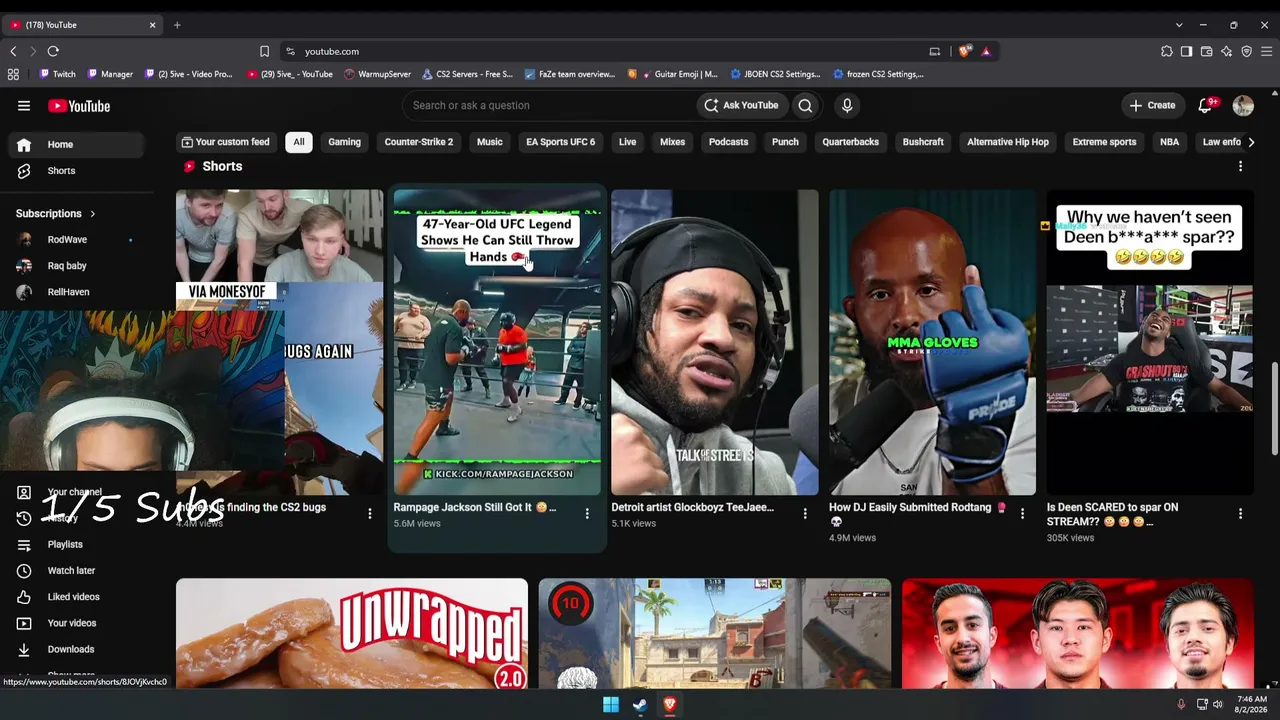
Task: Open options for Is Deen SCARED to spar short
Action: (x=1240, y=514)
